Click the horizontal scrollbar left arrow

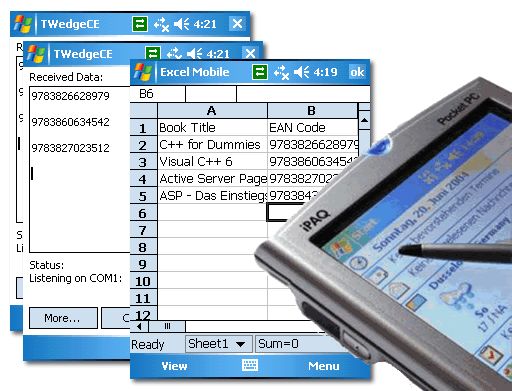(x=139, y=326)
